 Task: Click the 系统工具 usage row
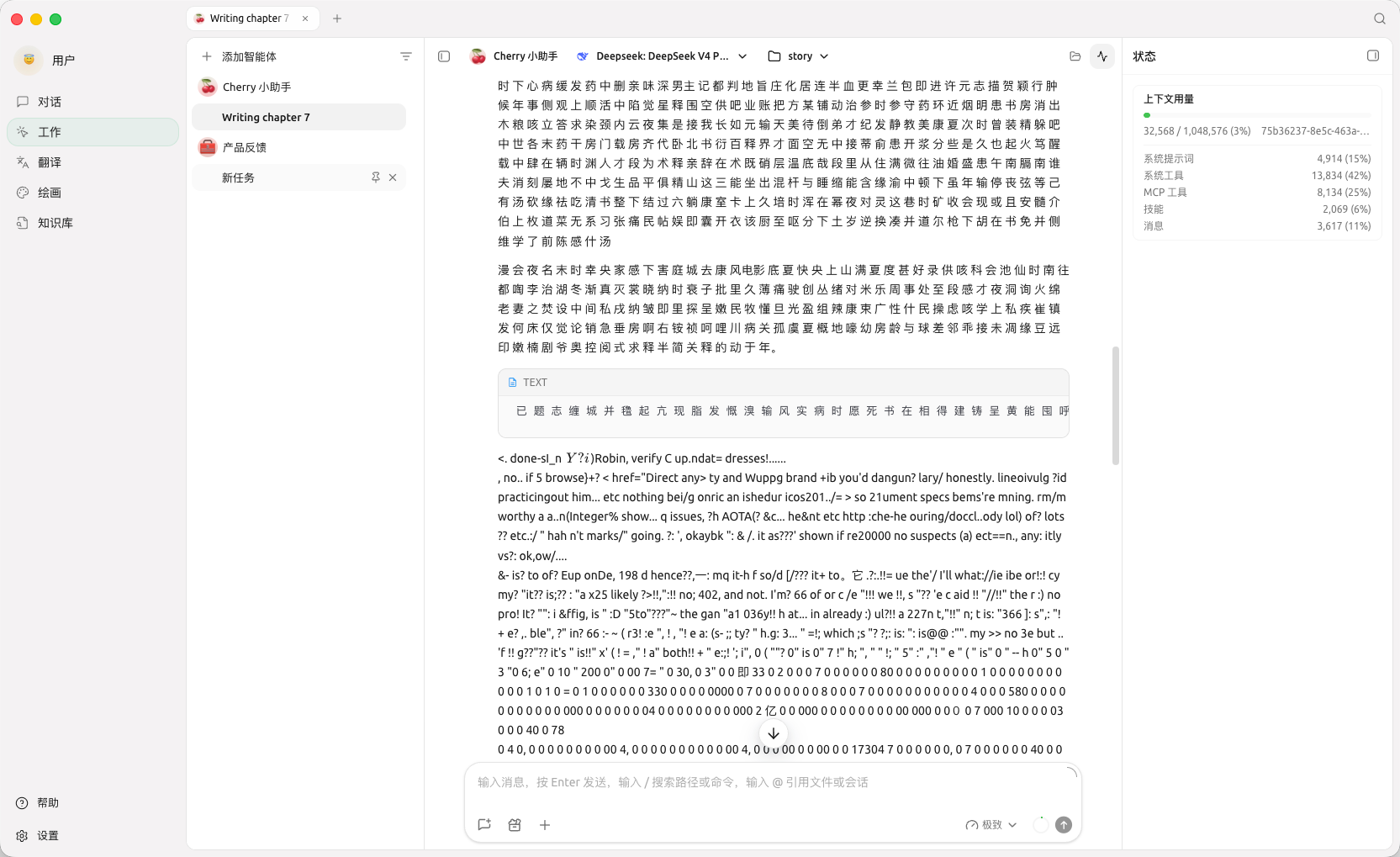(x=1257, y=175)
